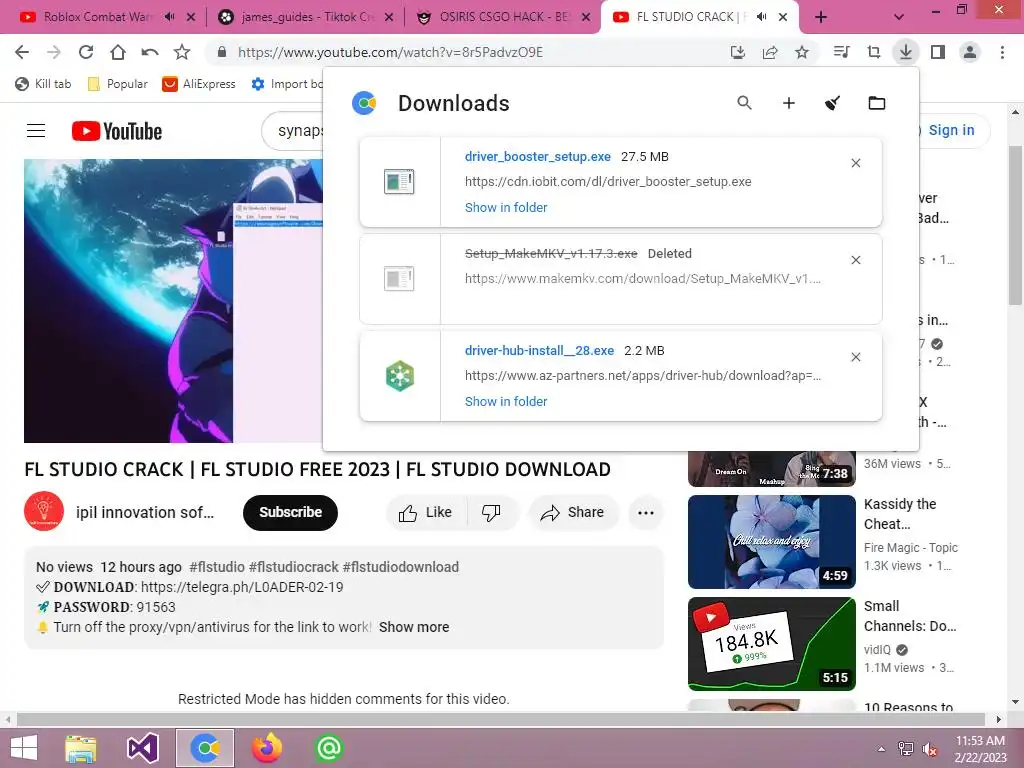Click the browser forward arrow
This screenshot has width=1024, height=768.
pyautogui.click(x=54, y=52)
